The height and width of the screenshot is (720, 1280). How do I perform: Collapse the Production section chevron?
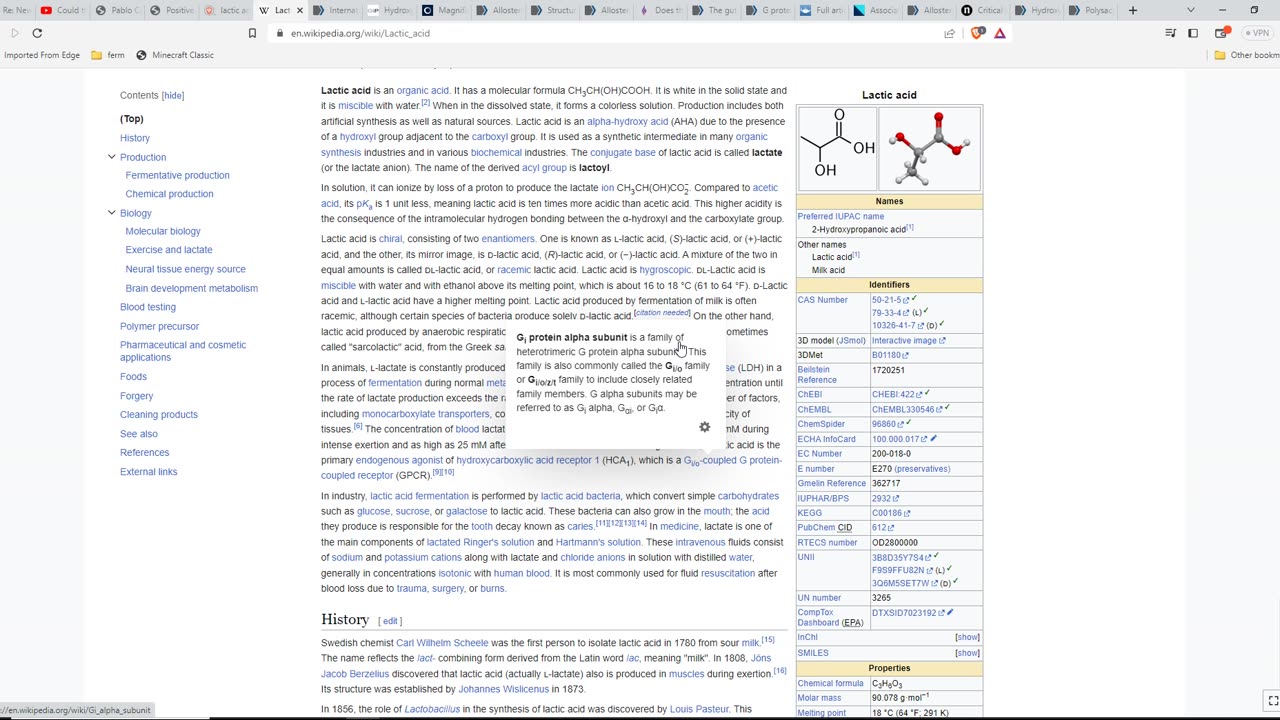tap(111, 157)
